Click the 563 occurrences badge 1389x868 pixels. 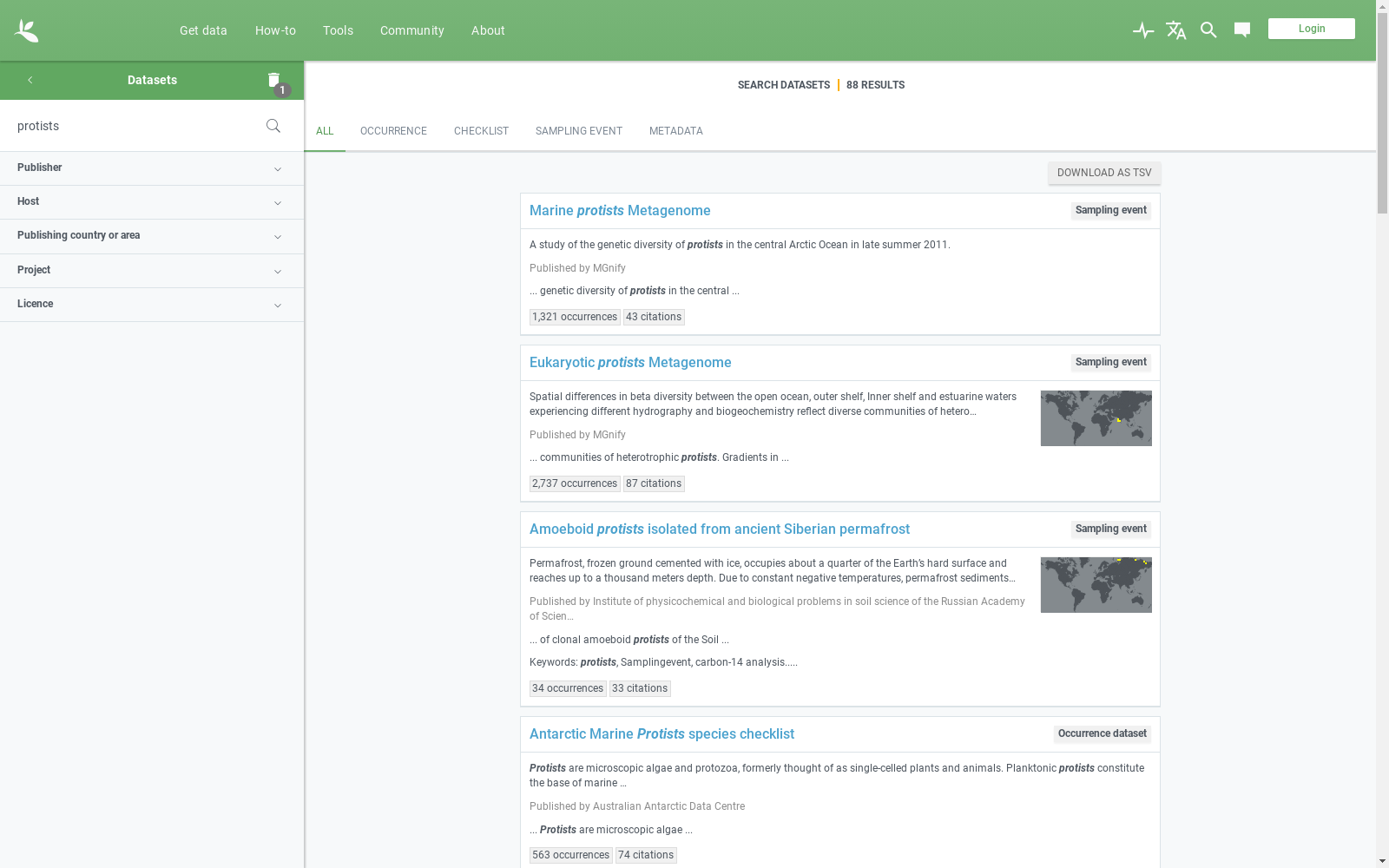[x=571, y=855]
